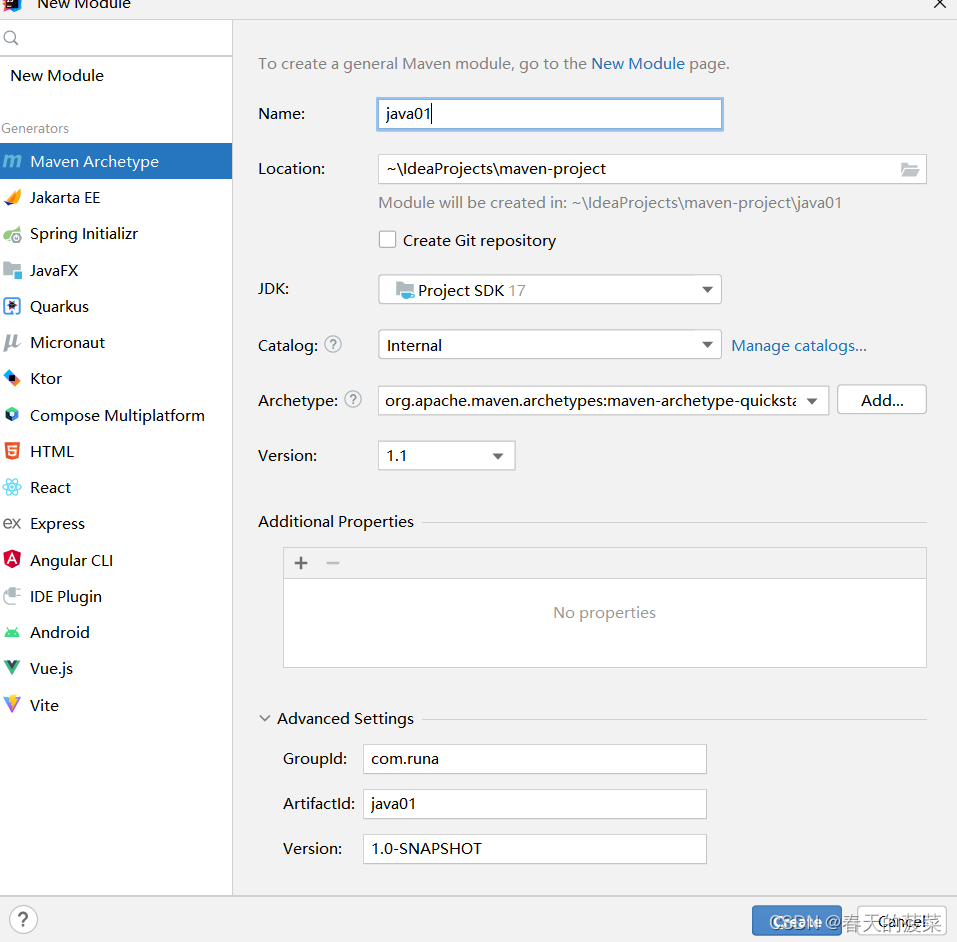Expand the archetype Version 1.1 dropdown
The width and height of the screenshot is (957, 942).
pyautogui.click(x=447, y=455)
